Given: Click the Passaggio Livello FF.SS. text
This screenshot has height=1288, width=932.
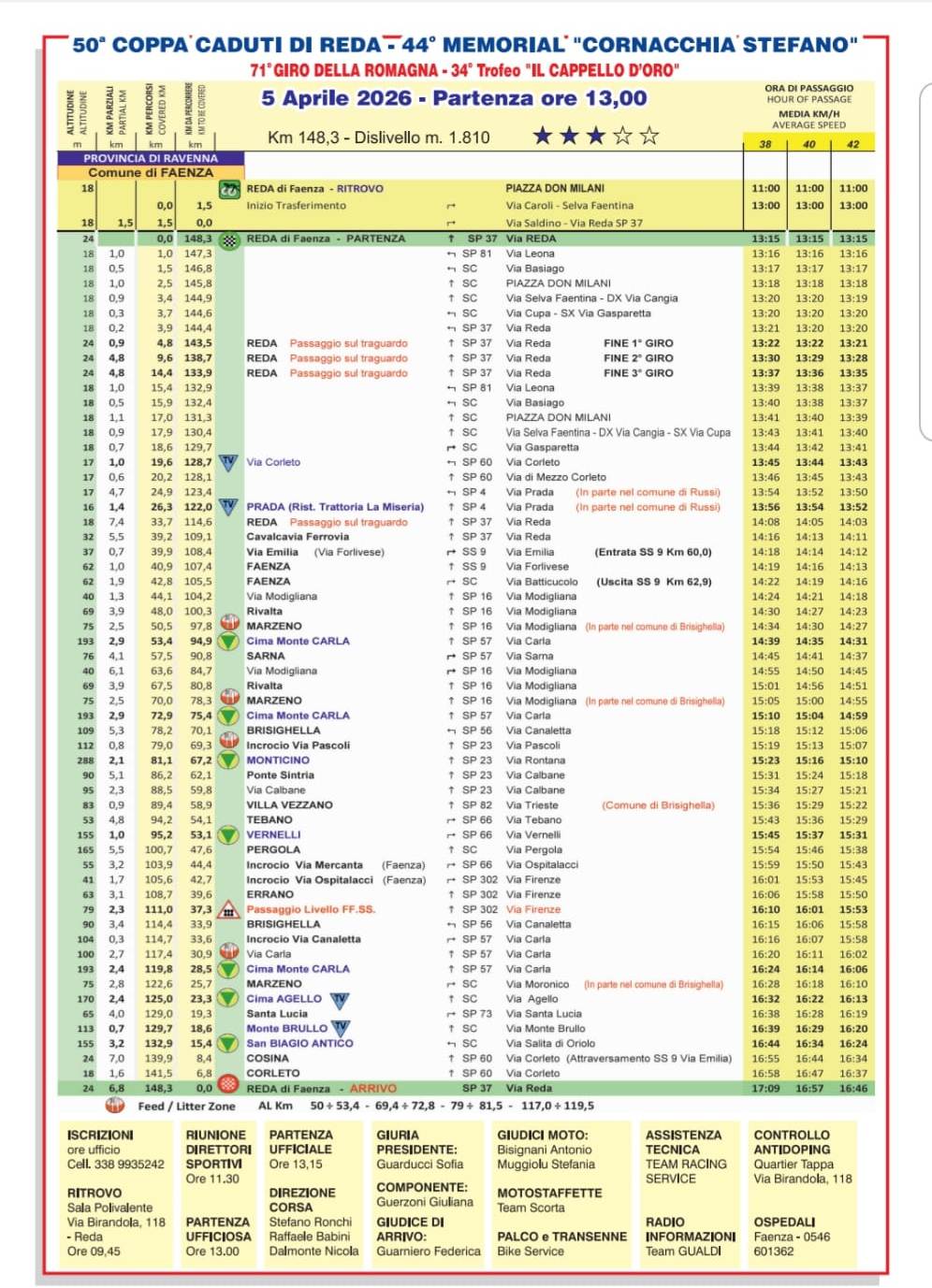Looking at the screenshot, I should 310,909.
